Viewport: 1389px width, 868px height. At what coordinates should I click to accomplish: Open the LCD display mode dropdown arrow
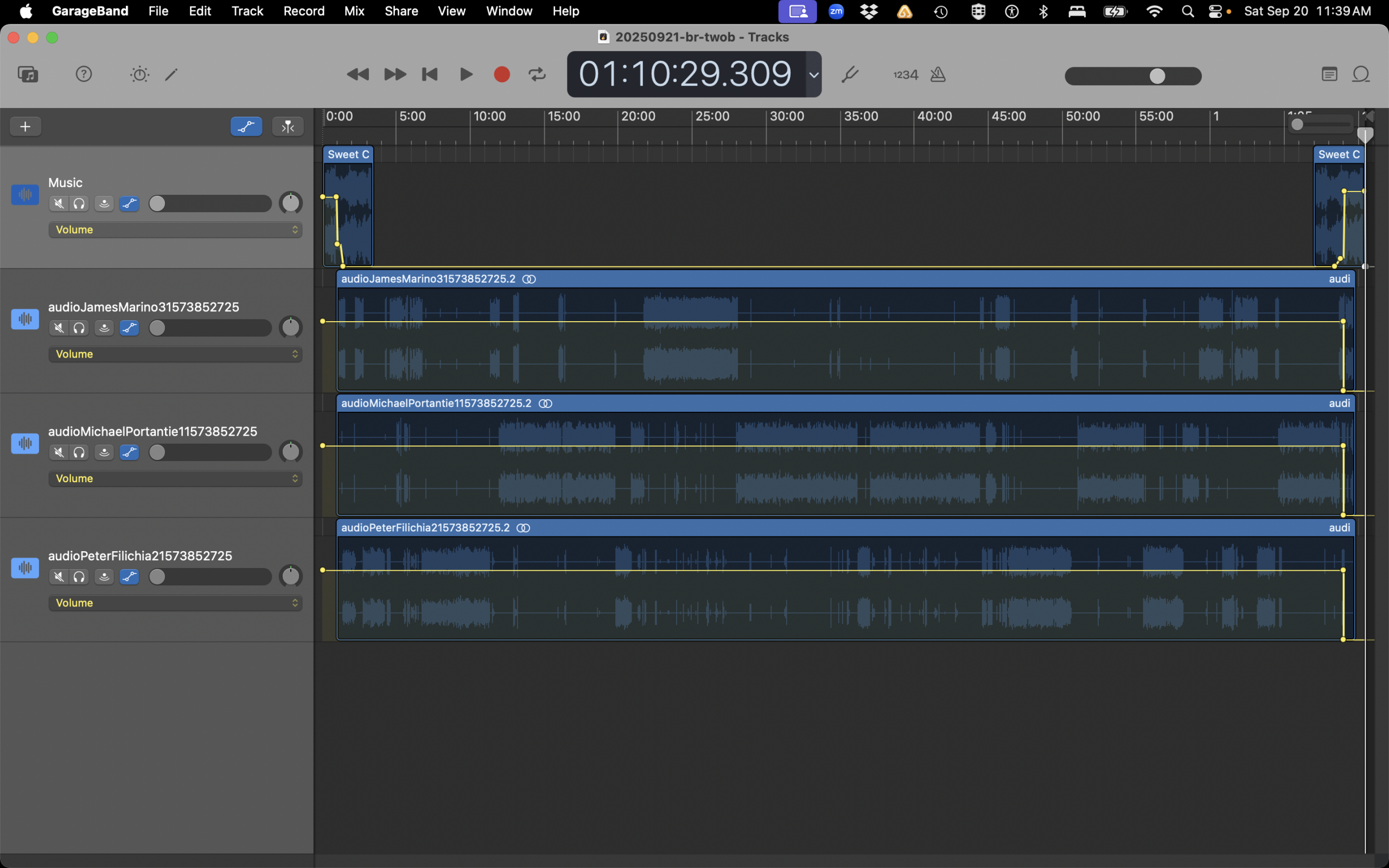[x=813, y=75]
